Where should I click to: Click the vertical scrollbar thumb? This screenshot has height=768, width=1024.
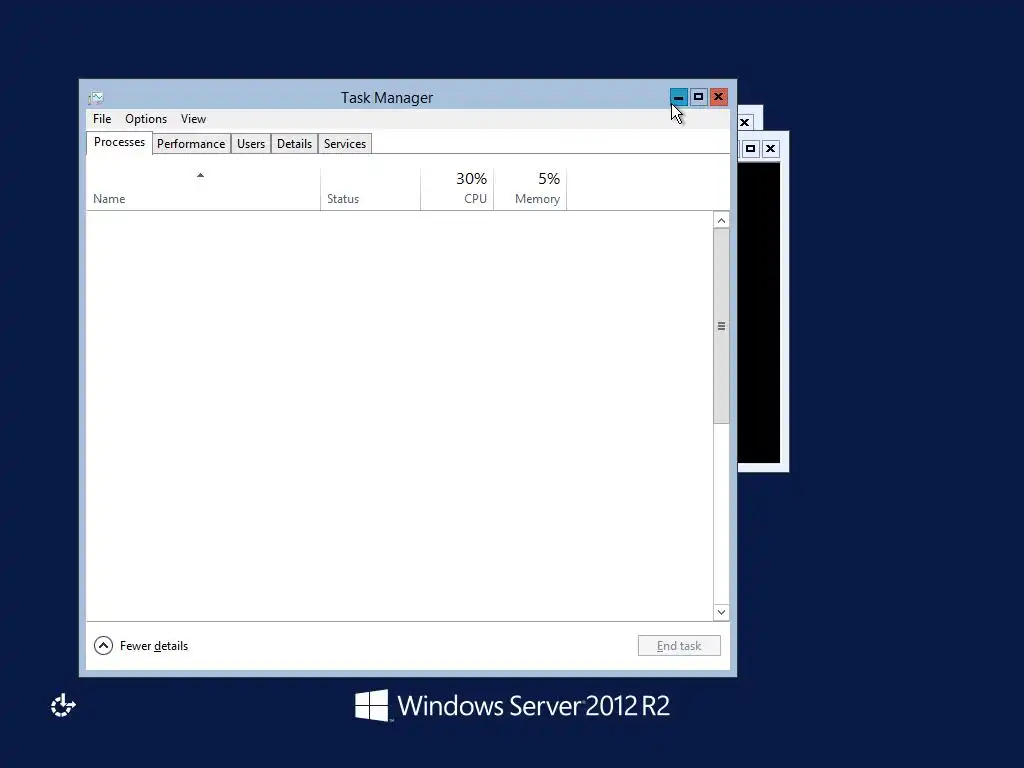(x=721, y=326)
